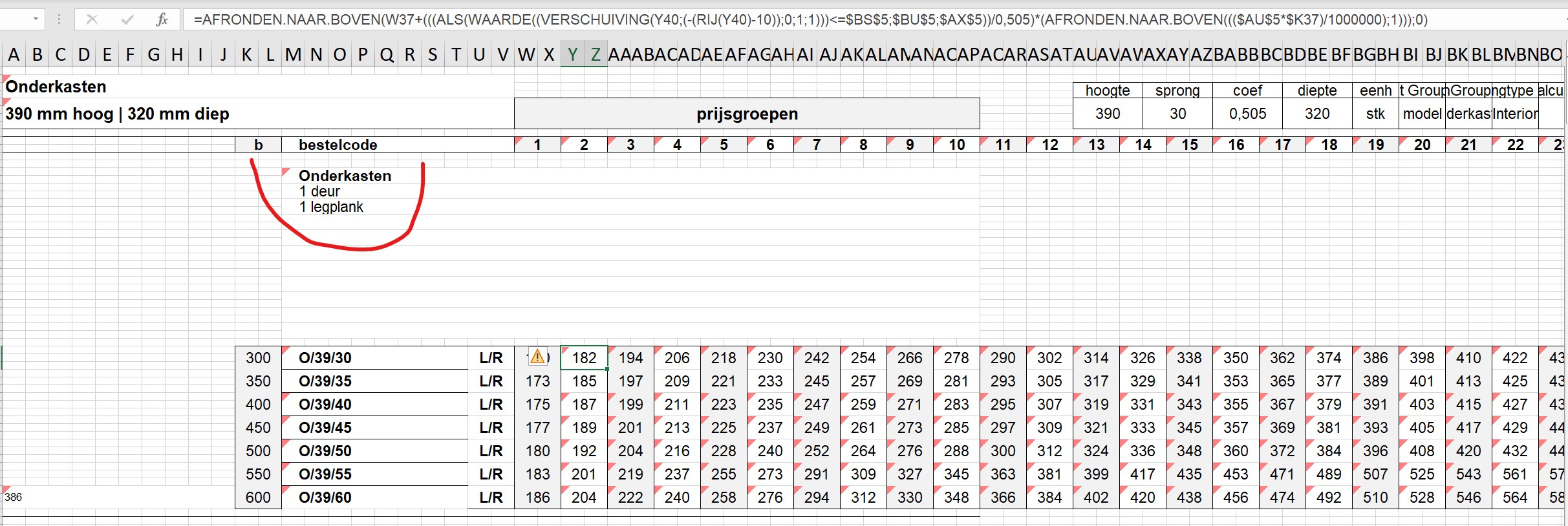Viewport: 1568px width, 526px height.
Task: Select the active cell showing 182
Action: click(584, 358)
